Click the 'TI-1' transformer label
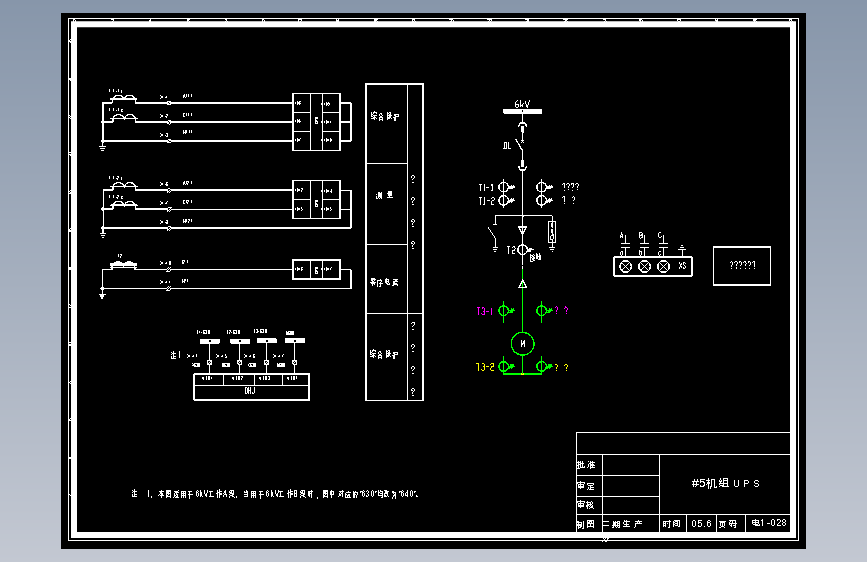The height and width of the screenshot is (562, 867). click(486, 188)
